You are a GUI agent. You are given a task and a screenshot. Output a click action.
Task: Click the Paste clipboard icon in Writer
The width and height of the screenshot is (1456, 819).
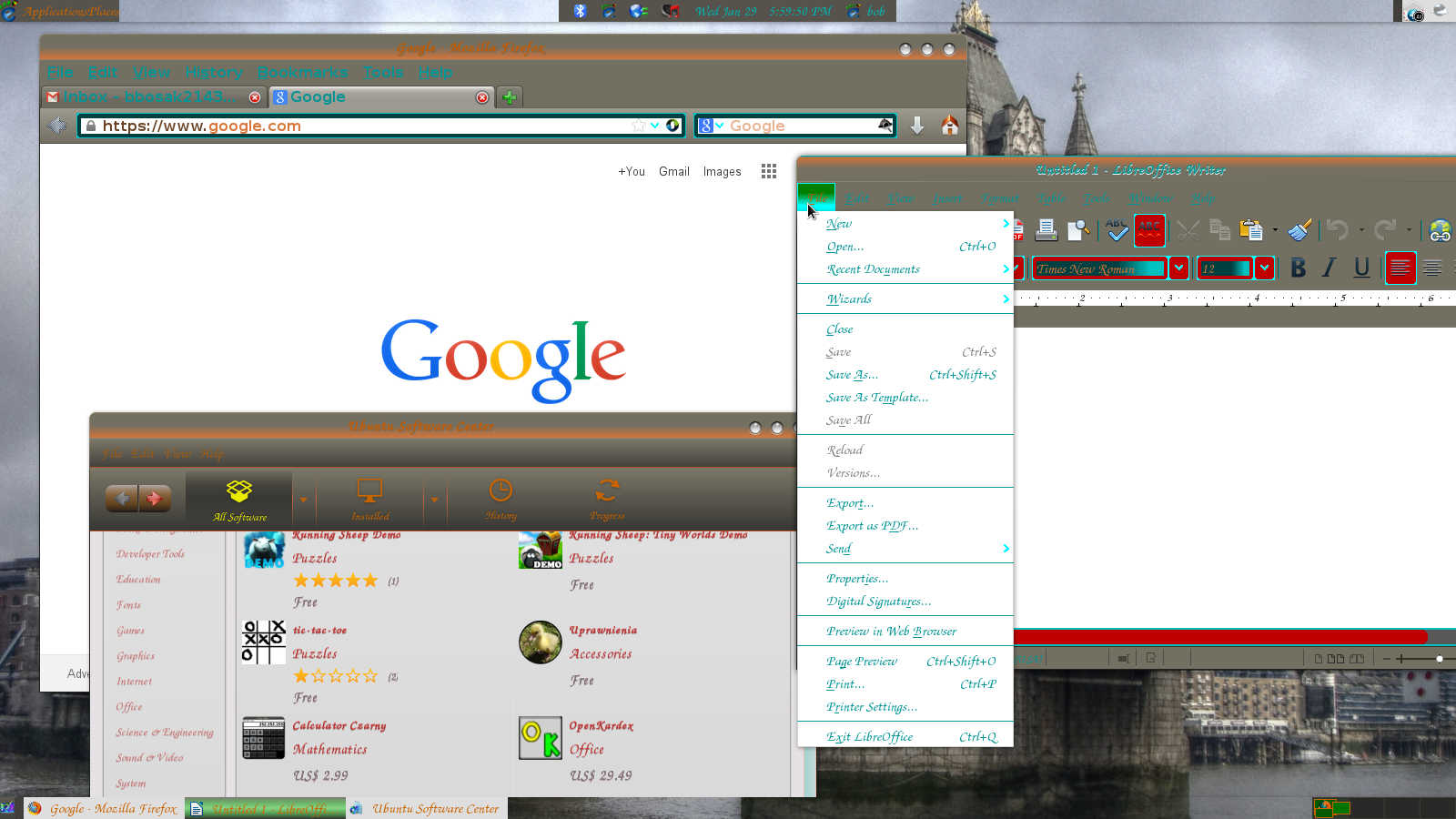1252,230
